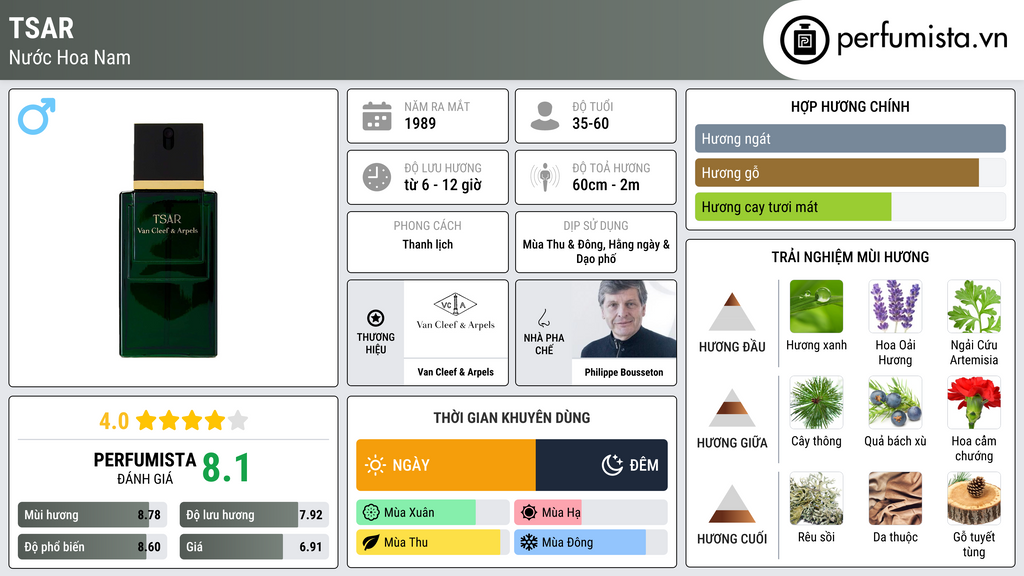Screen dimensions: 1024x576
Task: Click the person icon beside age range
Action: pyautogui.click(x=545, y=116)
